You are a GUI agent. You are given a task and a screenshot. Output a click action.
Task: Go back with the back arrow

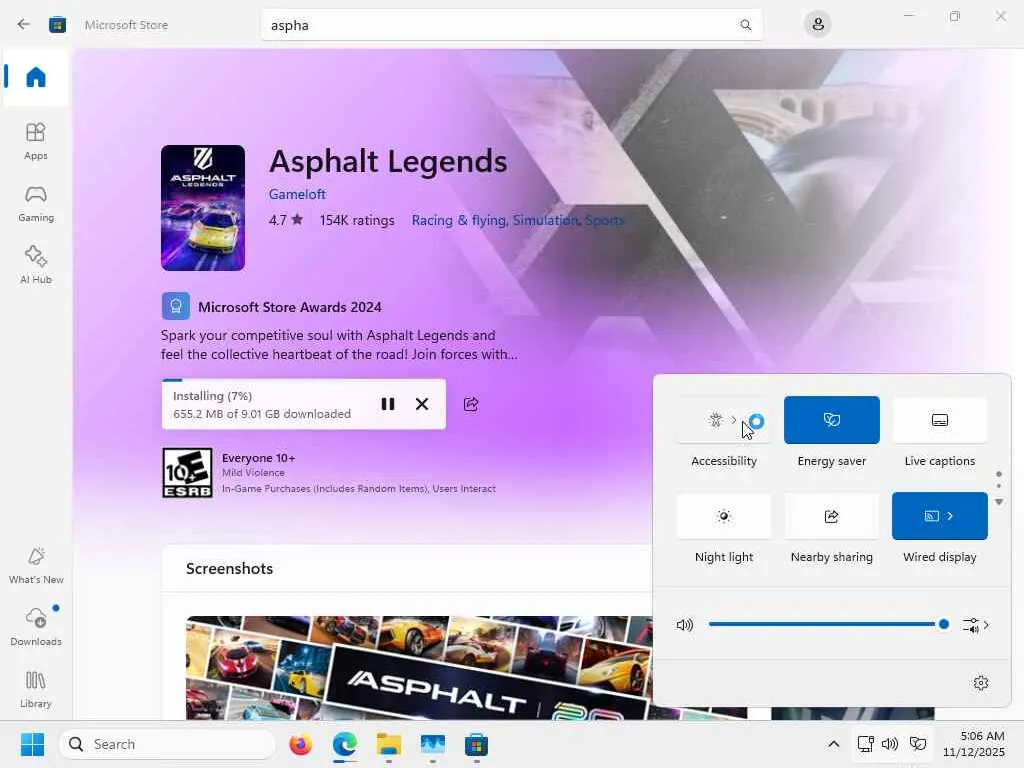[x=24, y=25]
